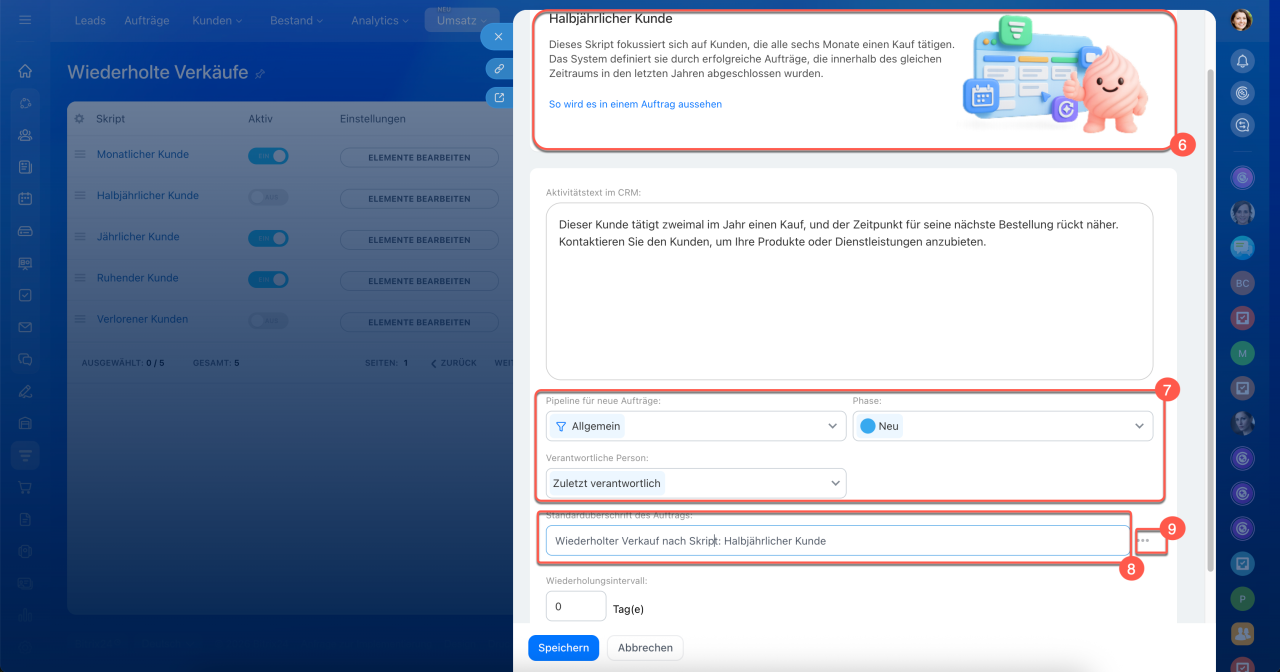Open panel in new window icon
Image resolution: width=1280 pixels, height=672 pixels.
click(x=498, y=97)
